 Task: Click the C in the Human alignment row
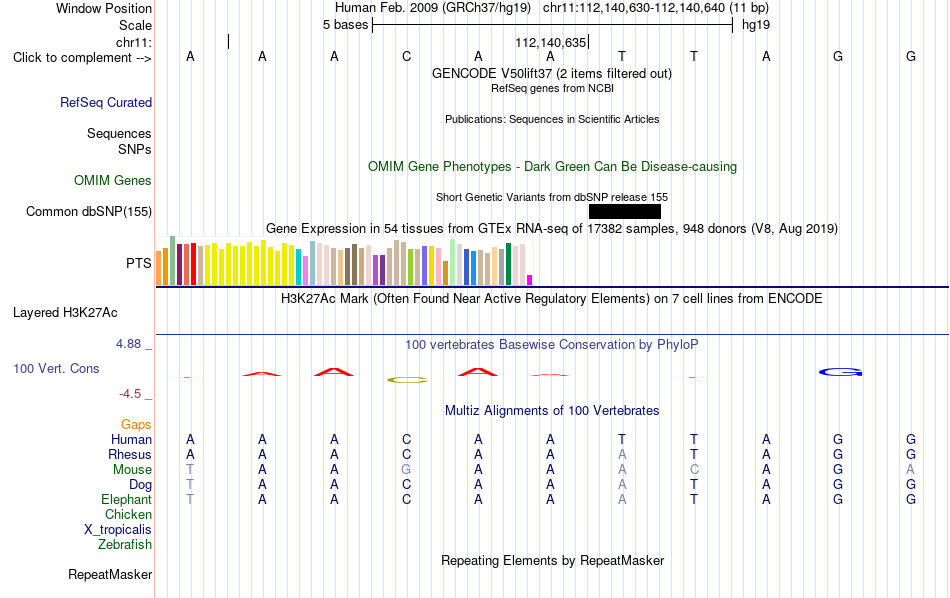click(x=407, y=439)
